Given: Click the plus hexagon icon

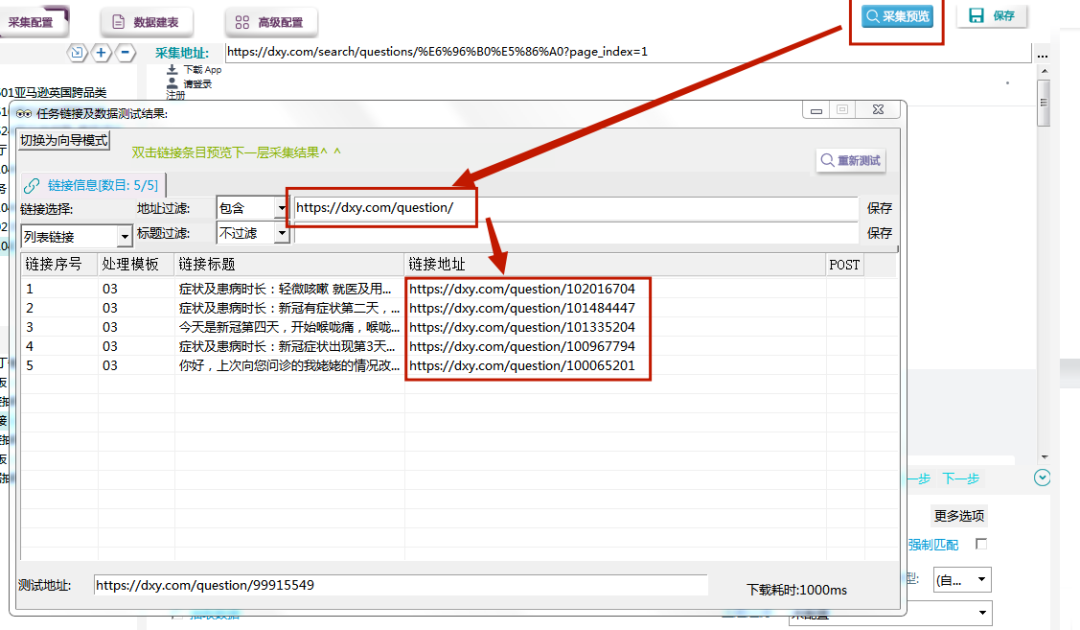Looking at the screenshot, I should point(101,52).
